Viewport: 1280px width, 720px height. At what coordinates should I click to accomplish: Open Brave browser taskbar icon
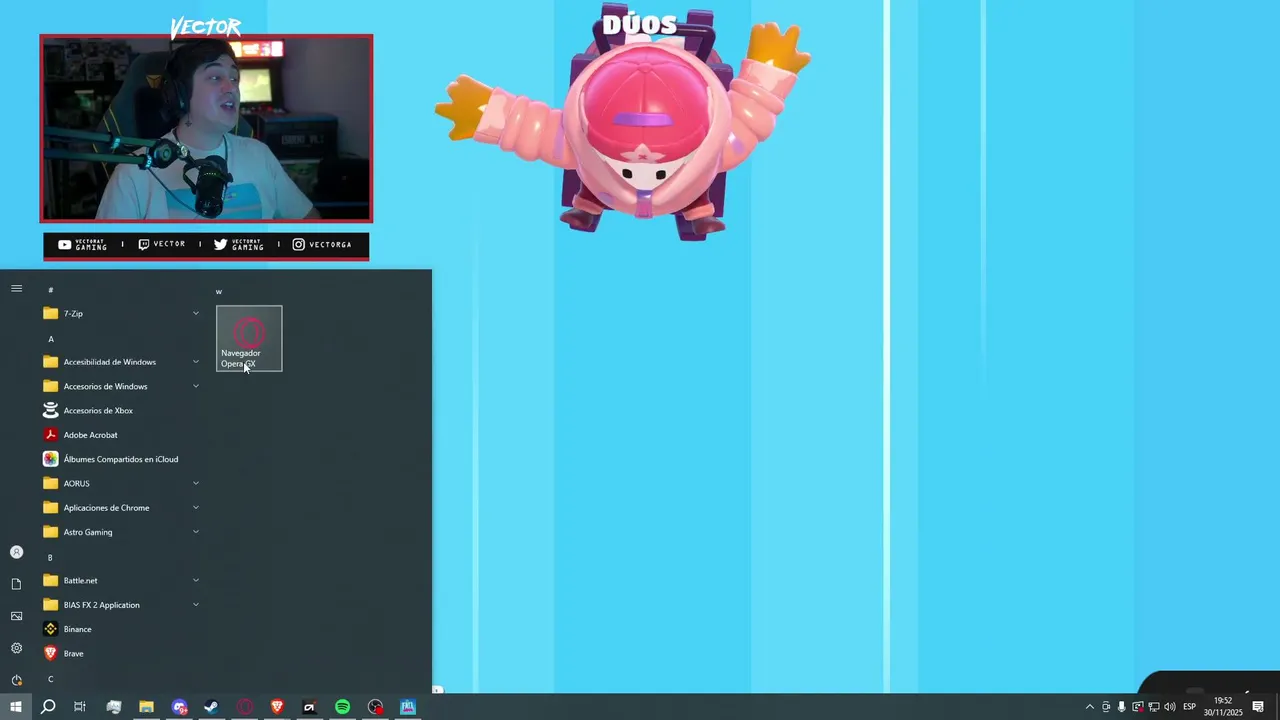click(277, 707)
